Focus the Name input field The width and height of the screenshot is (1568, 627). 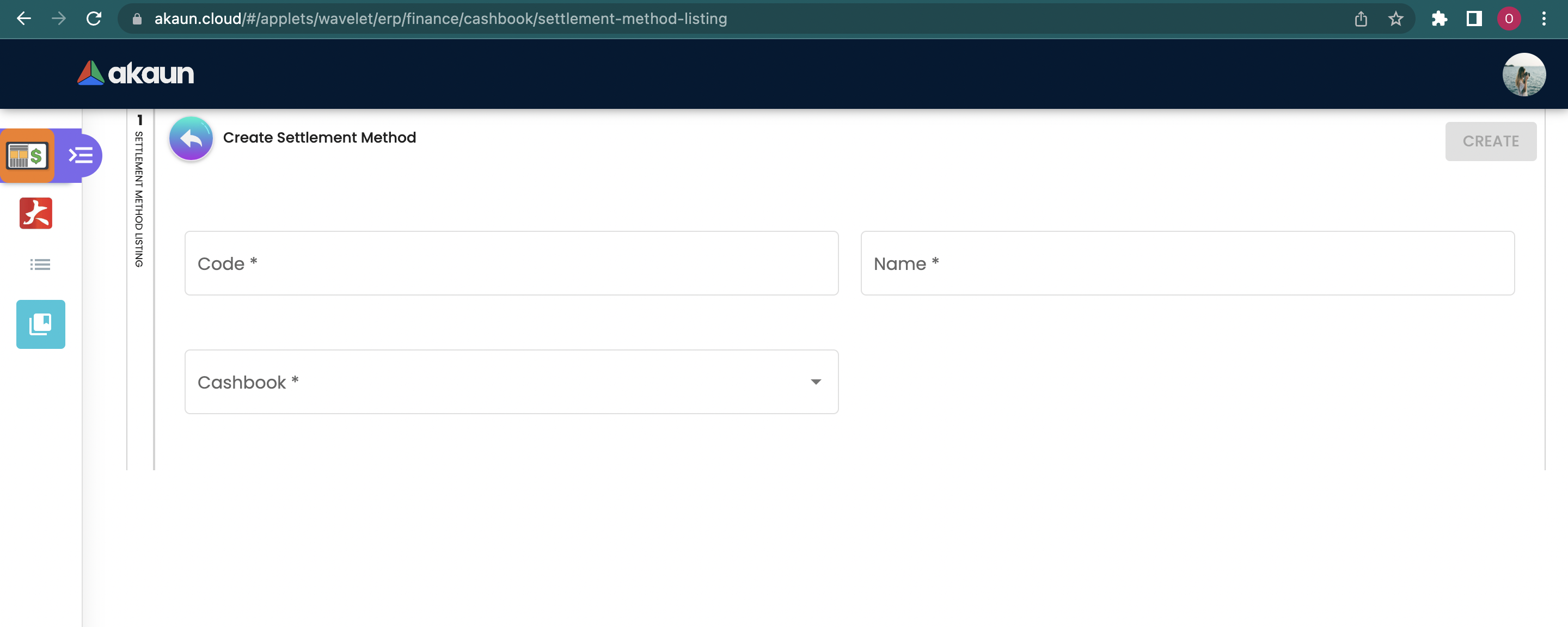coord(1187,263)
